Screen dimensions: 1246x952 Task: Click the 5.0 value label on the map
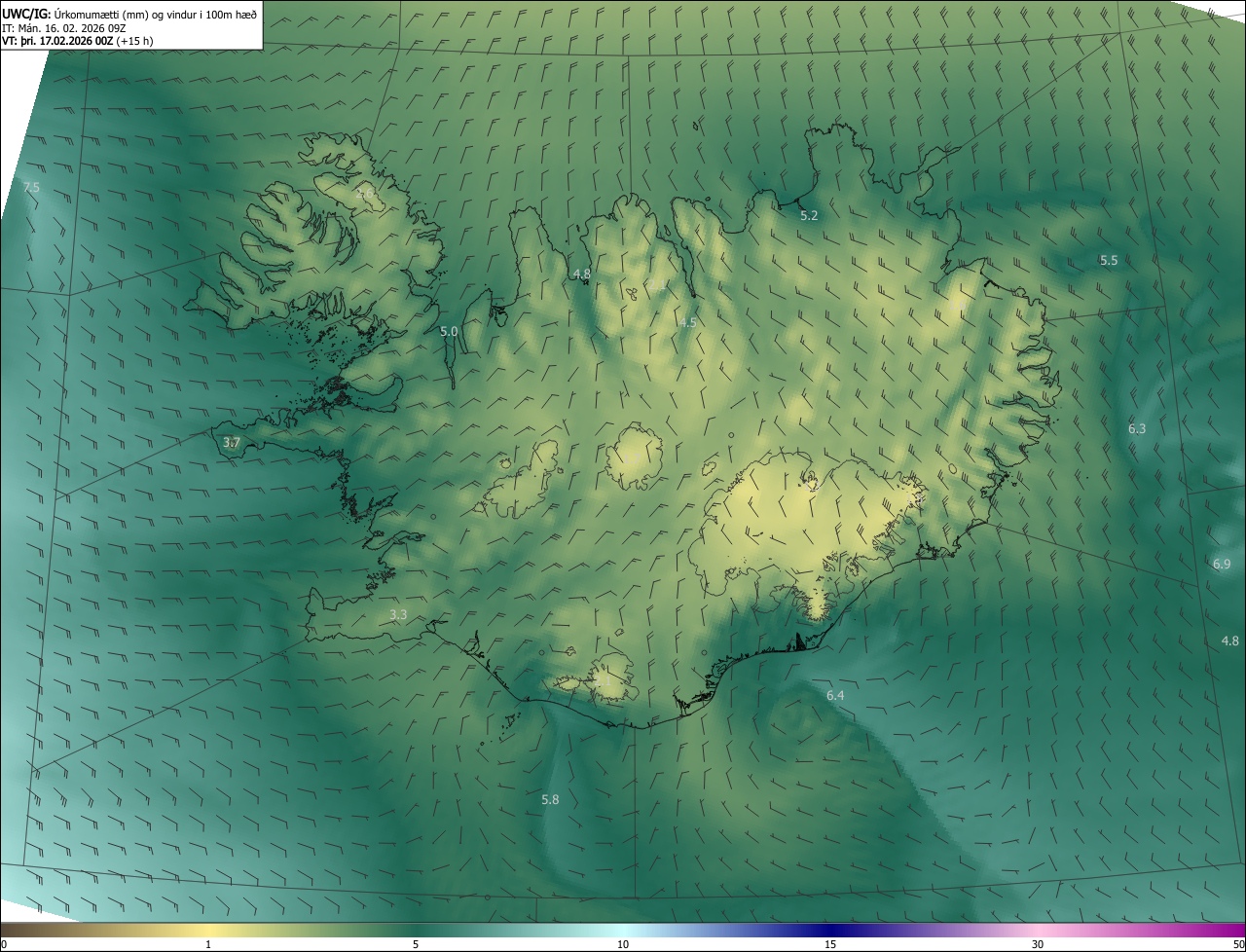coord(449,331)
